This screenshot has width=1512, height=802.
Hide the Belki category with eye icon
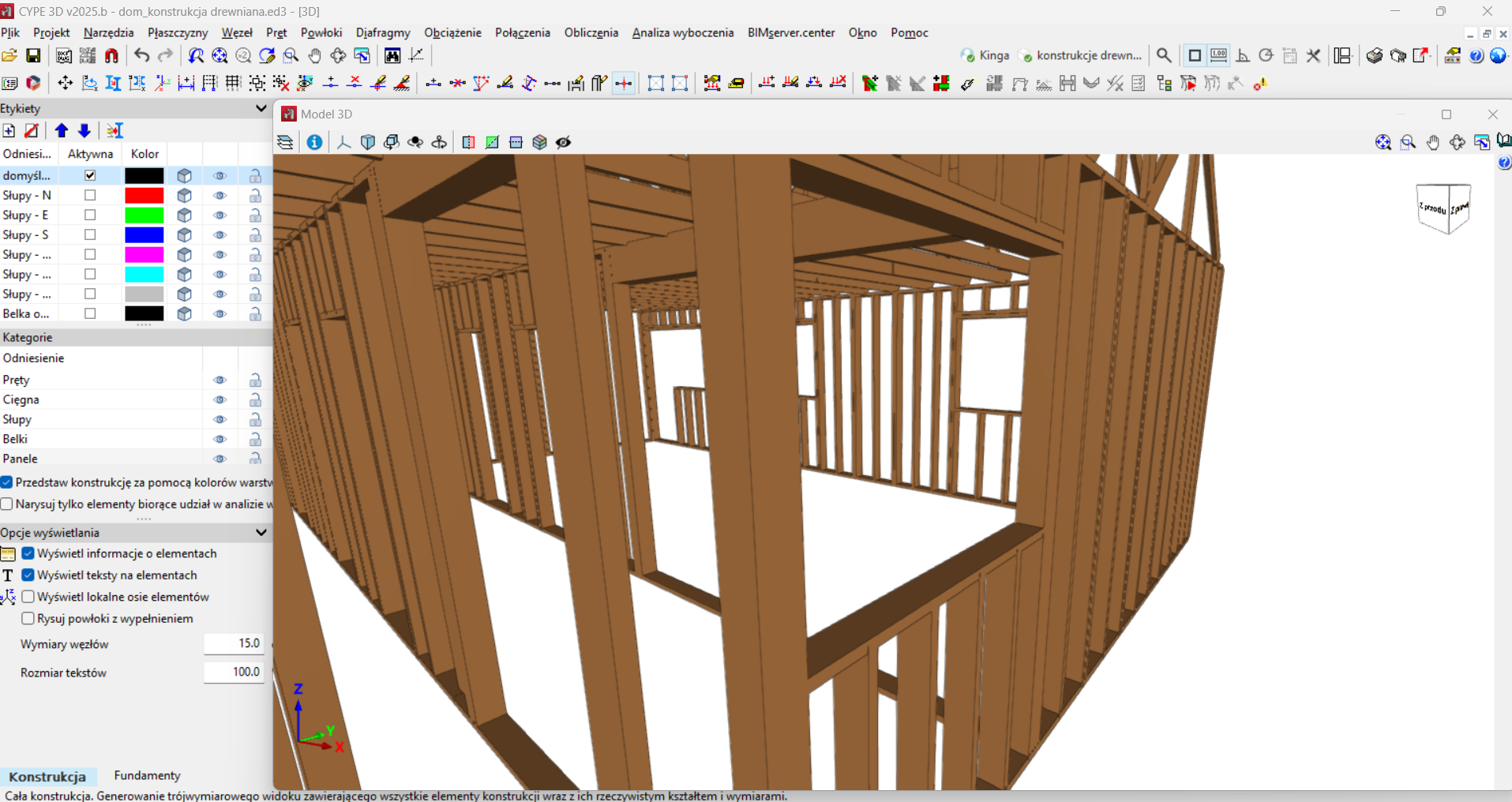click(219, 439)
